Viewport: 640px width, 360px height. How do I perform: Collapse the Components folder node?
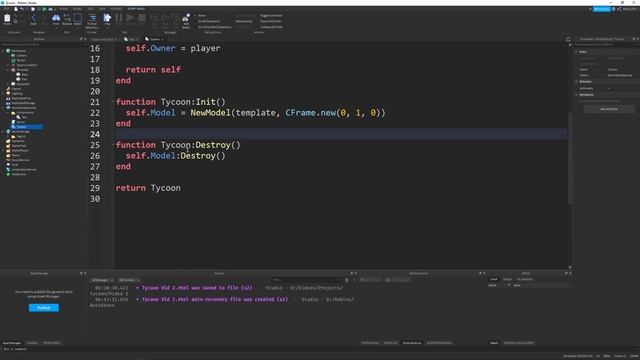8,113
